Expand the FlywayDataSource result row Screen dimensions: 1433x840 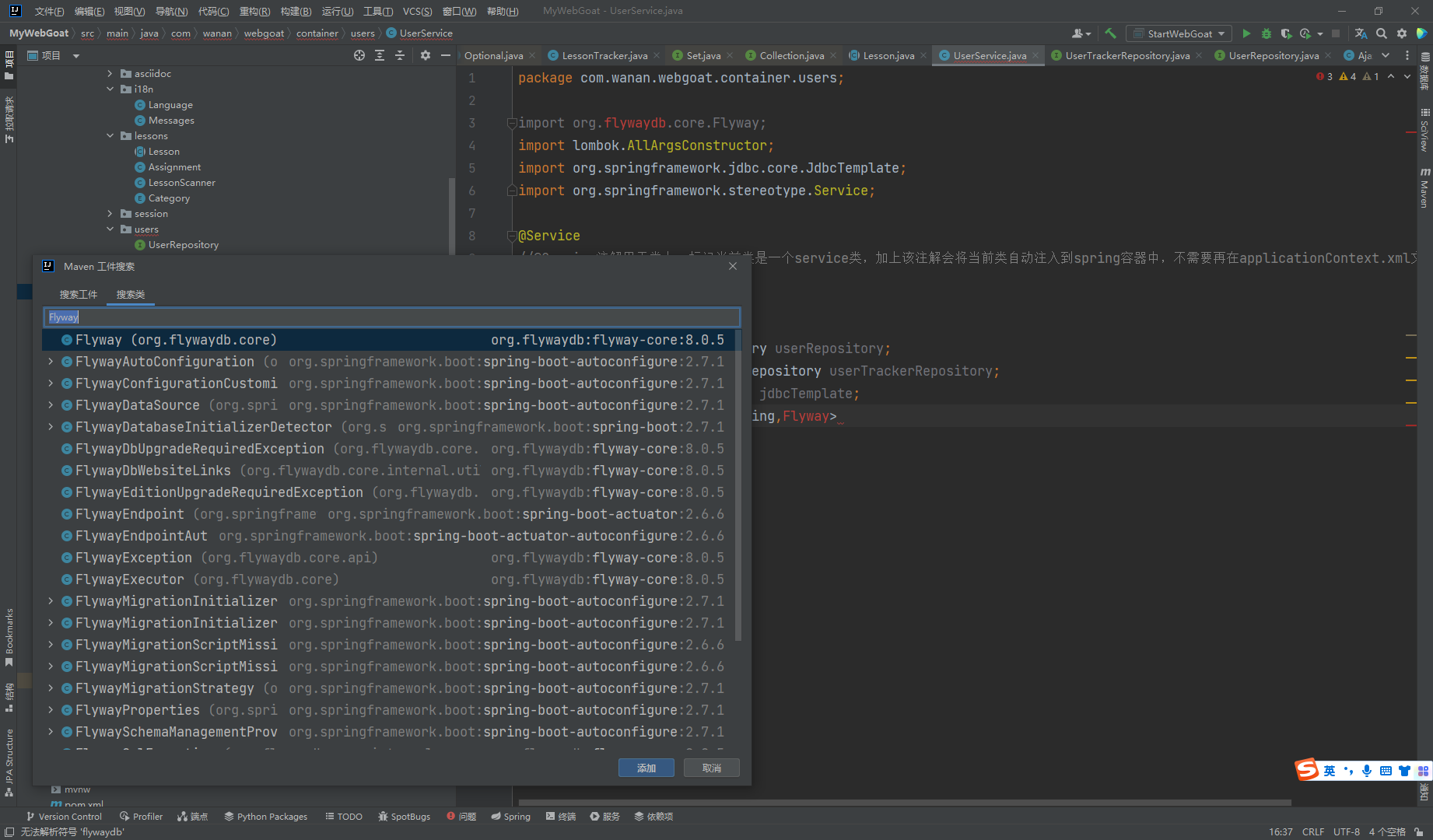coord(51,405)
